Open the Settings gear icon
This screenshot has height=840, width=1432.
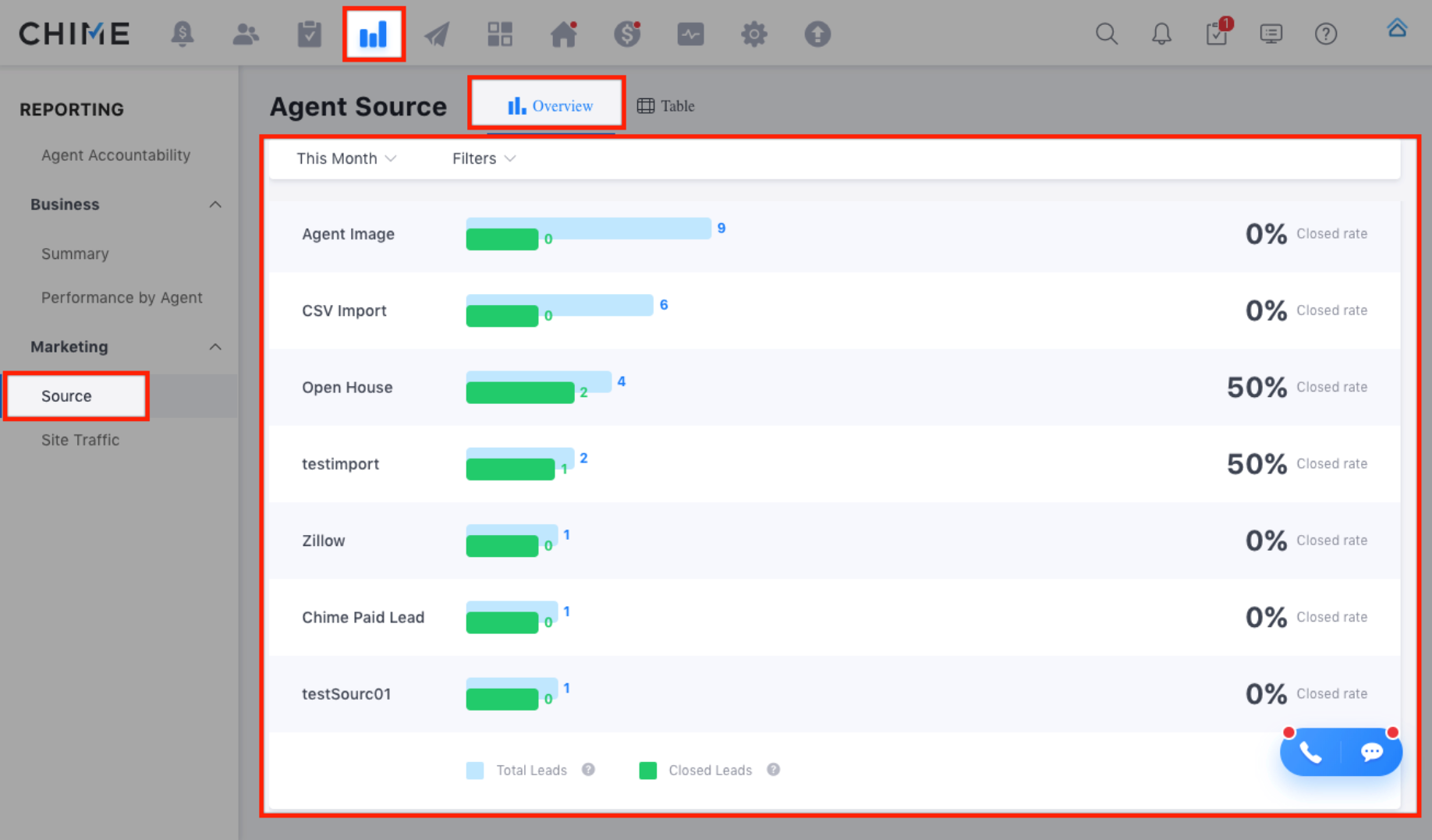point(754,34)
